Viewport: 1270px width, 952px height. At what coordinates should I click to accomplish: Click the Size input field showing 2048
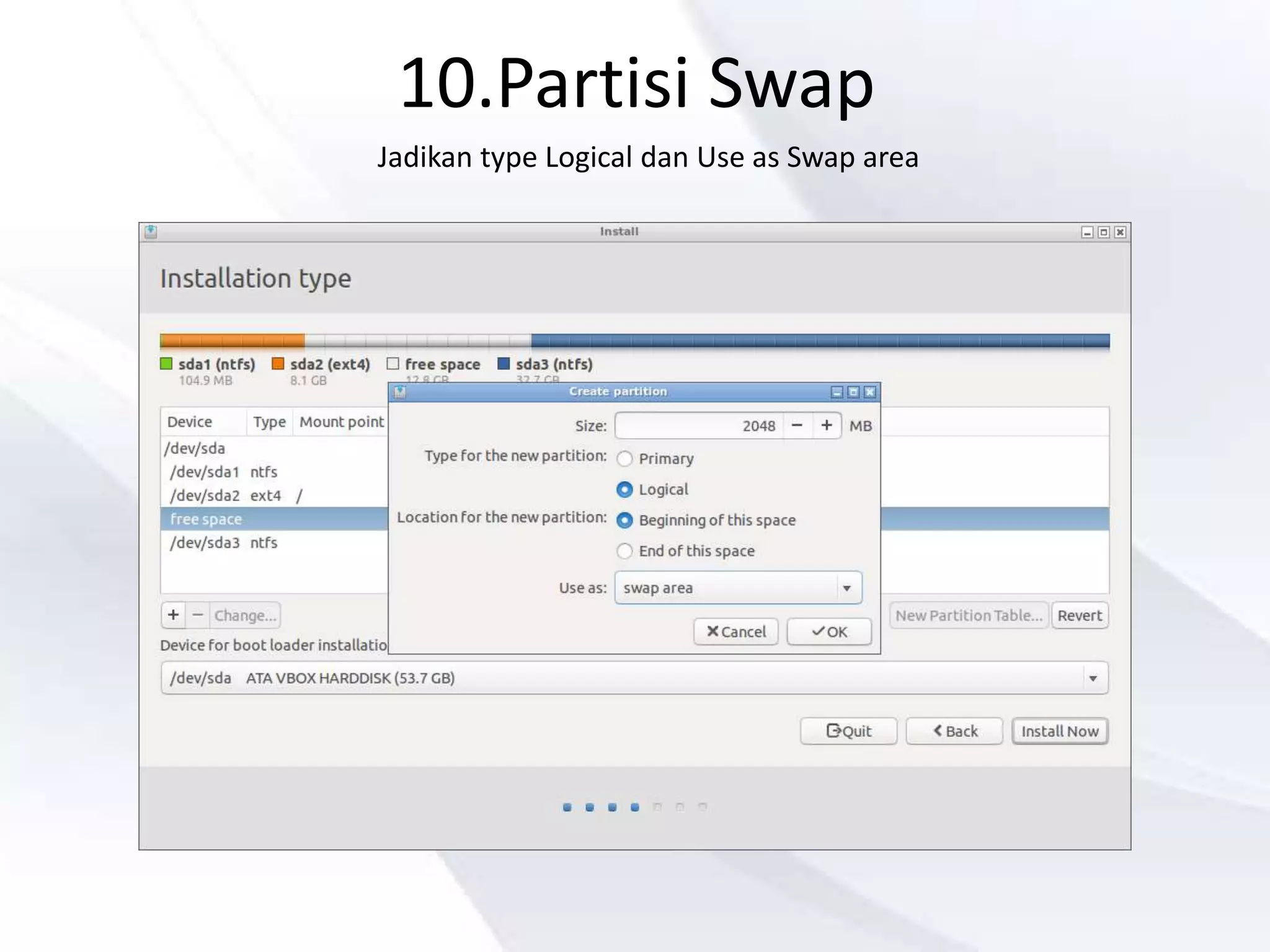point(699,426)
